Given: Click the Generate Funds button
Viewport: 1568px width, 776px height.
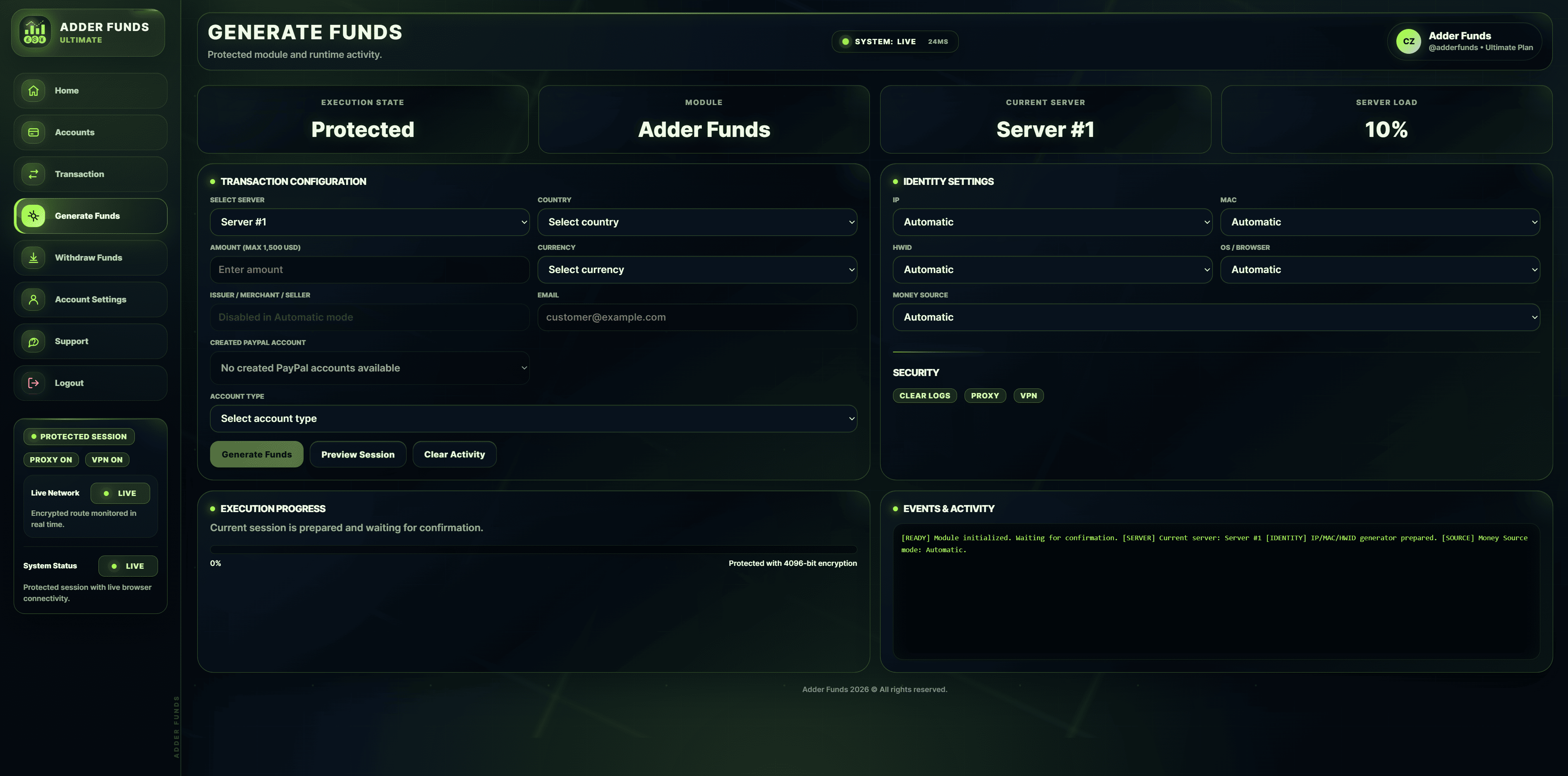Looking at the screenshot, I should [x=256, y=455].
